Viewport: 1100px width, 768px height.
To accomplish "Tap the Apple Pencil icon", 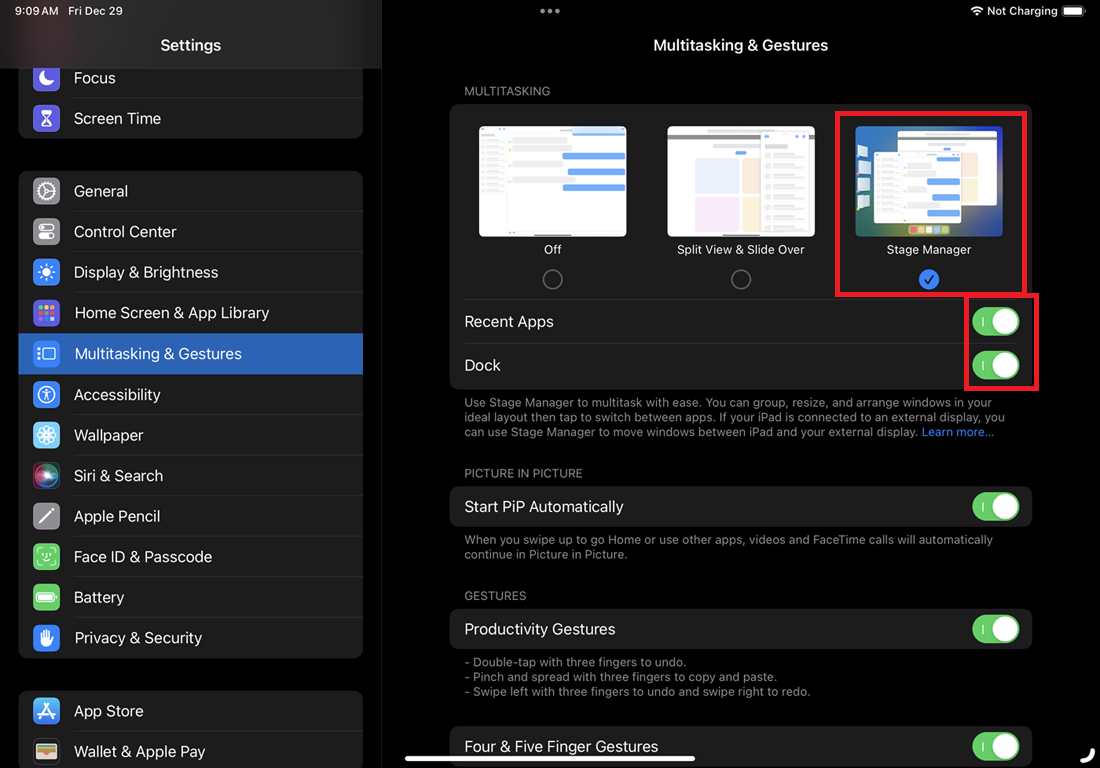I will 46,516.
